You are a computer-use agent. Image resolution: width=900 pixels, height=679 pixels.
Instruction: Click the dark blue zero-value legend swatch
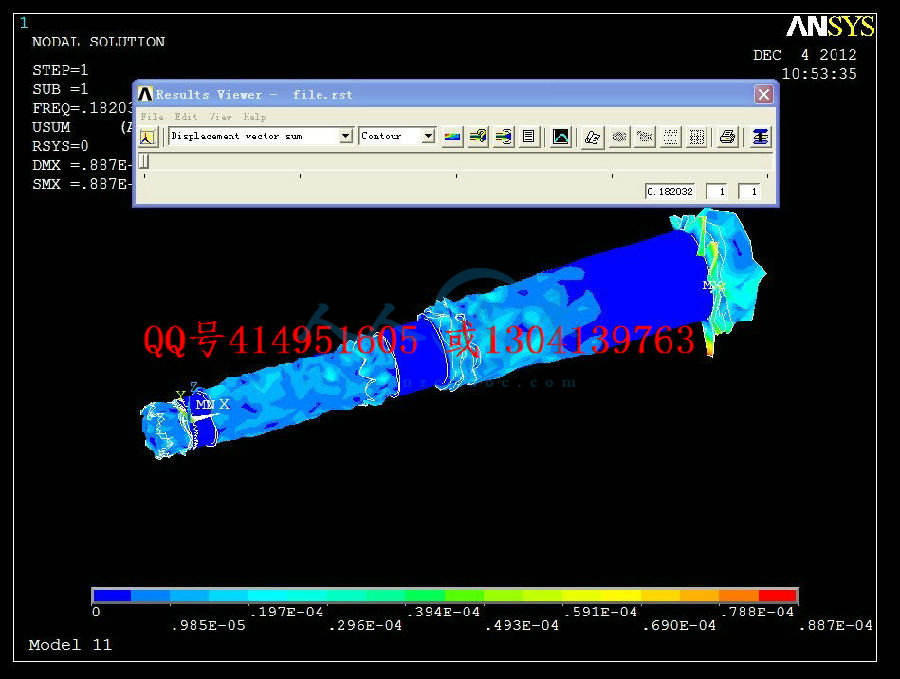pos(112,595)
